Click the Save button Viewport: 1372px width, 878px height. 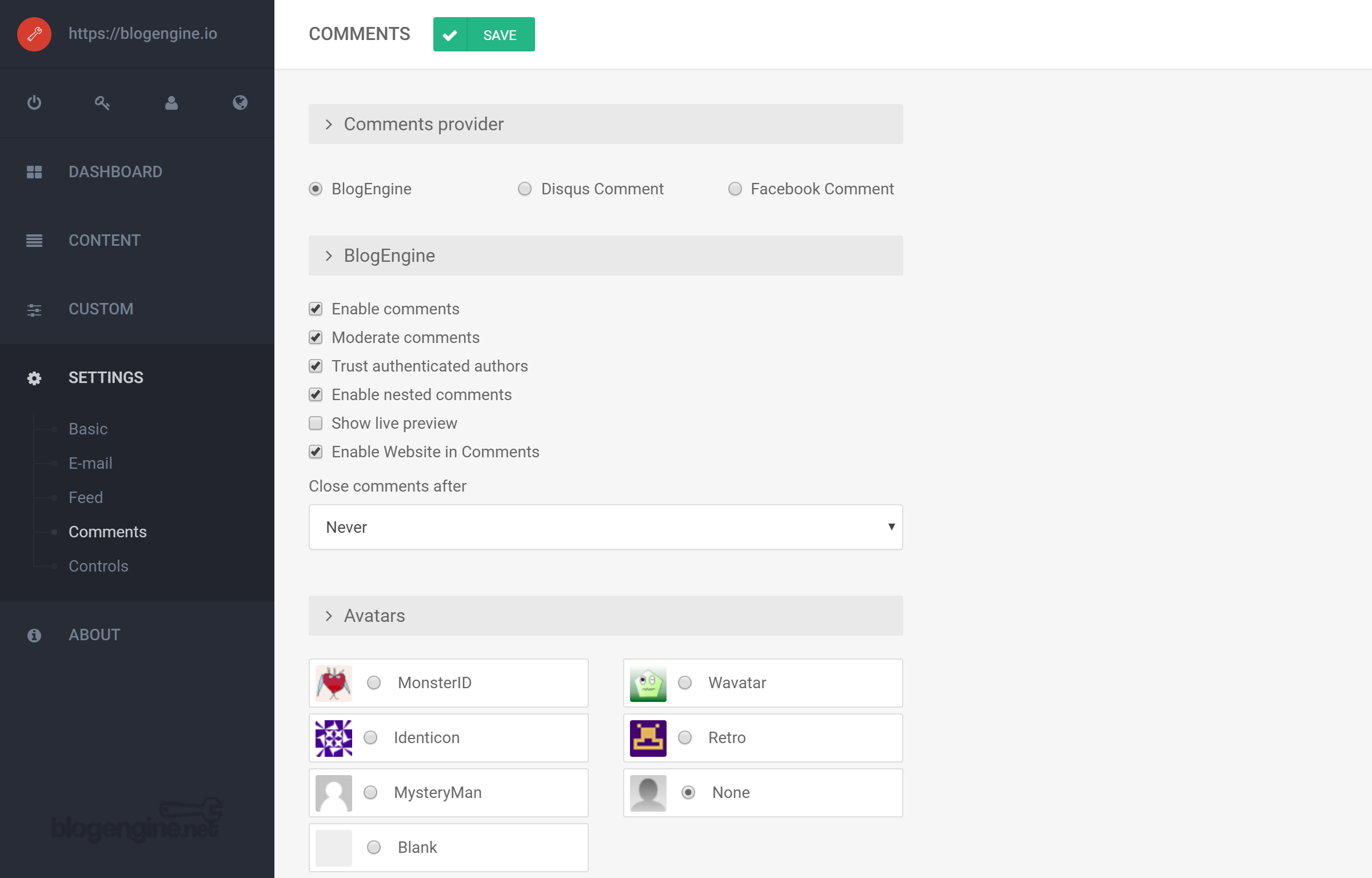[484, 34]
